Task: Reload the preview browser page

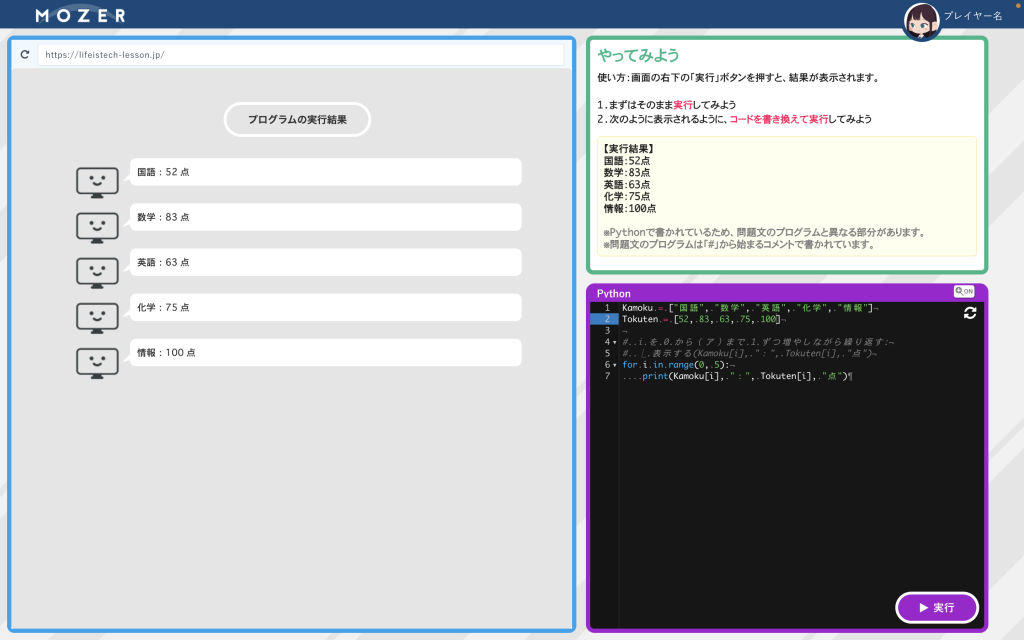Action: pyautogui.click(x=25, y=55)
